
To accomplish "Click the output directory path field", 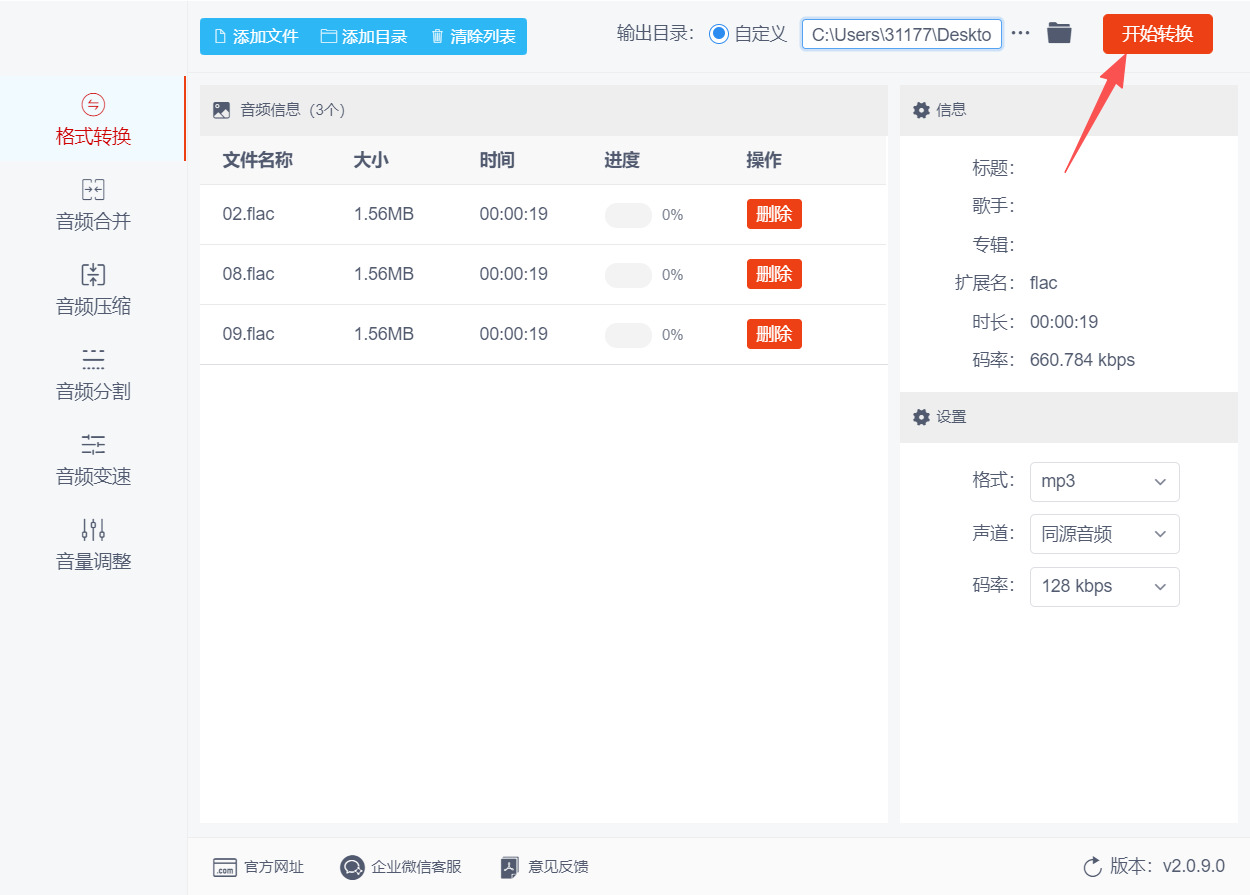I will pos(901,34).
